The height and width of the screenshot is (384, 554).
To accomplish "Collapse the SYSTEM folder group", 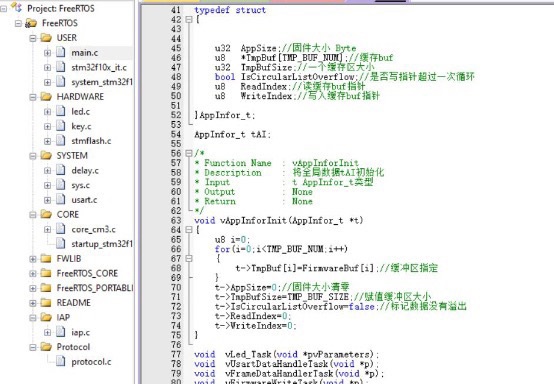I will (x=33, y=156).
